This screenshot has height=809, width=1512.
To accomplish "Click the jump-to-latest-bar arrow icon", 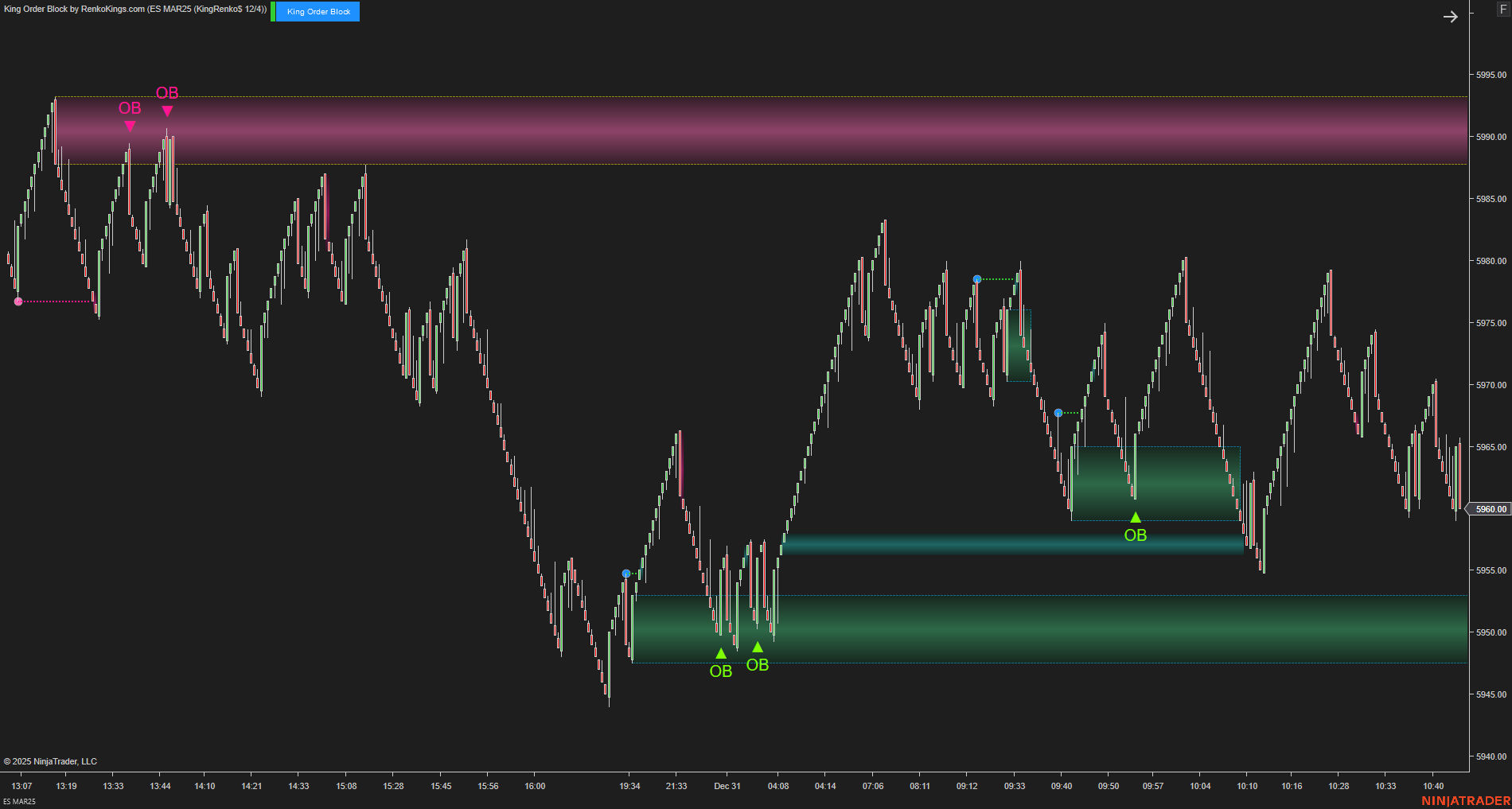I will point(1452,16).
